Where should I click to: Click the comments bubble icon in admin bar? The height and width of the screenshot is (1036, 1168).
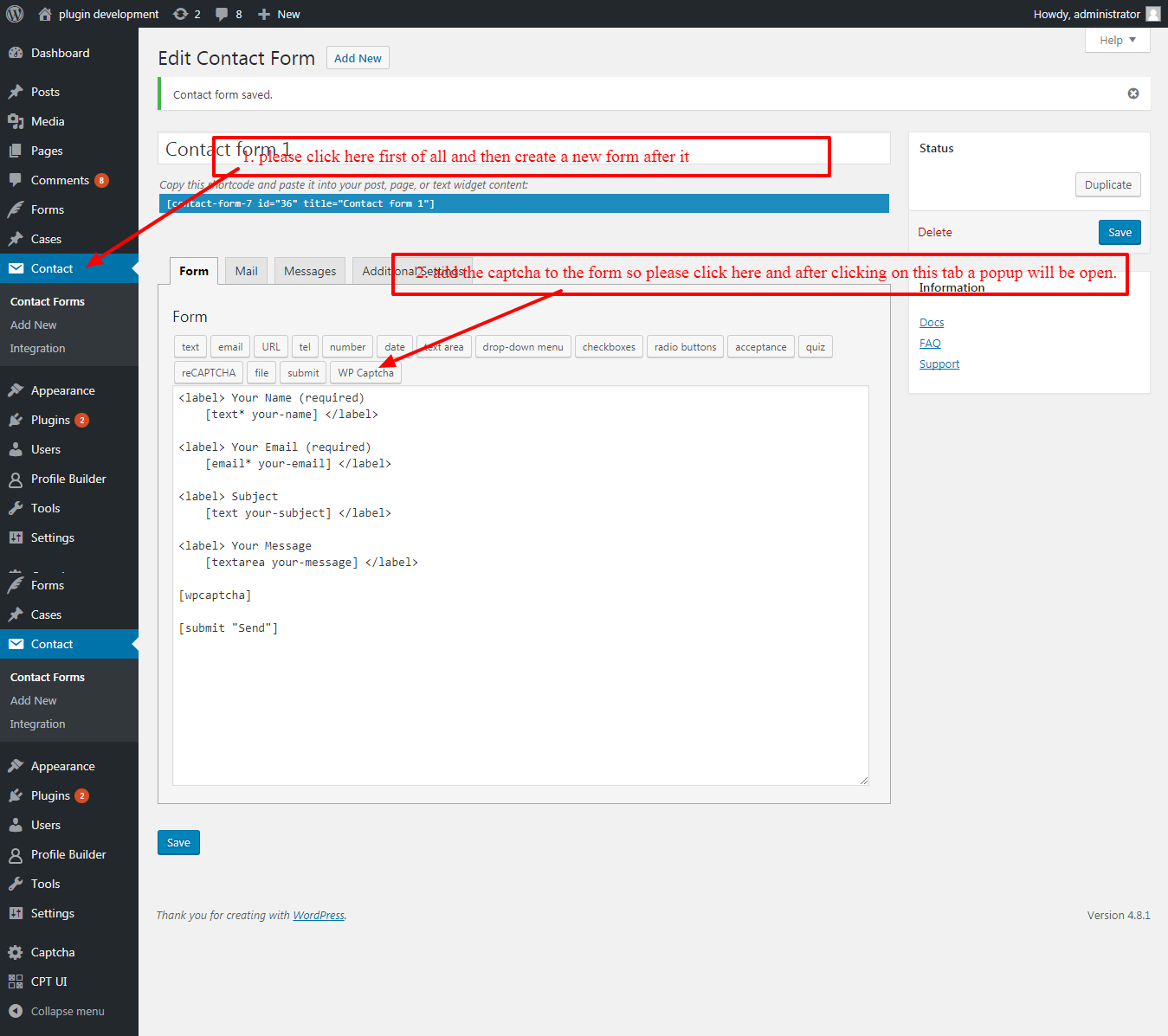223,14
